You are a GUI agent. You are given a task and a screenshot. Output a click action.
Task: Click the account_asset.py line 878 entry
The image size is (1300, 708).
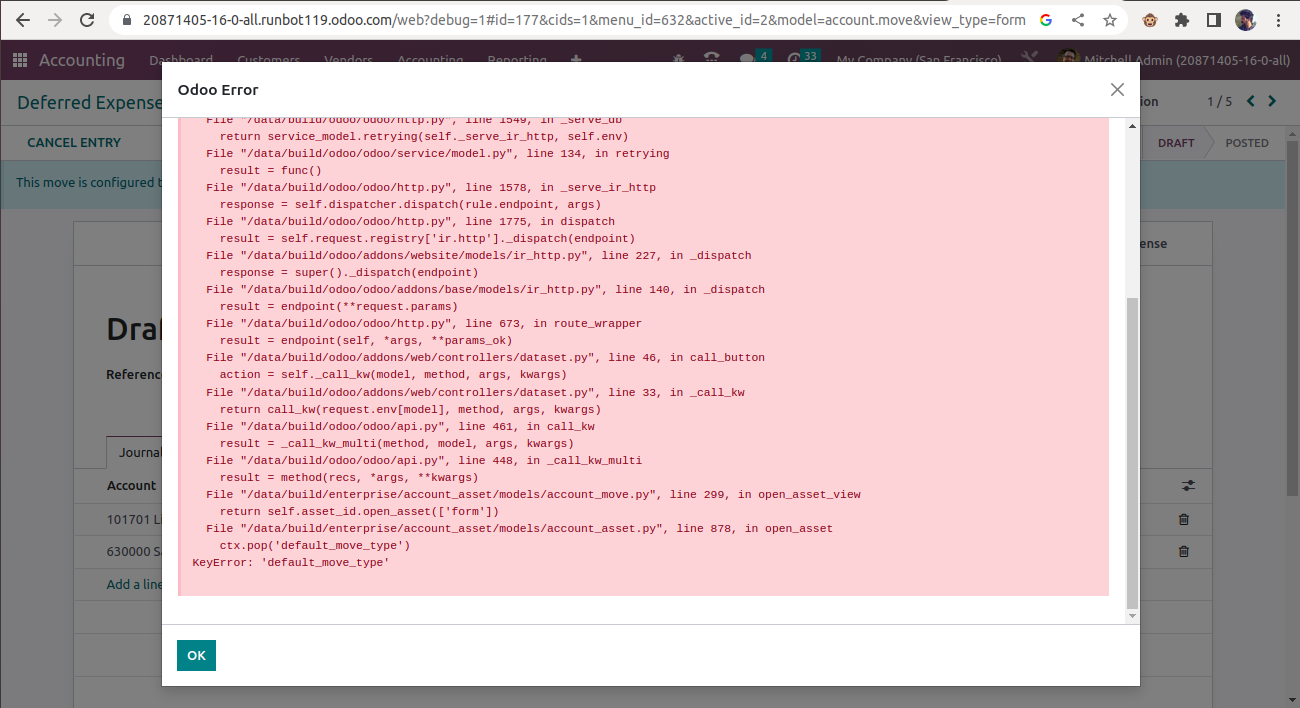519,529
